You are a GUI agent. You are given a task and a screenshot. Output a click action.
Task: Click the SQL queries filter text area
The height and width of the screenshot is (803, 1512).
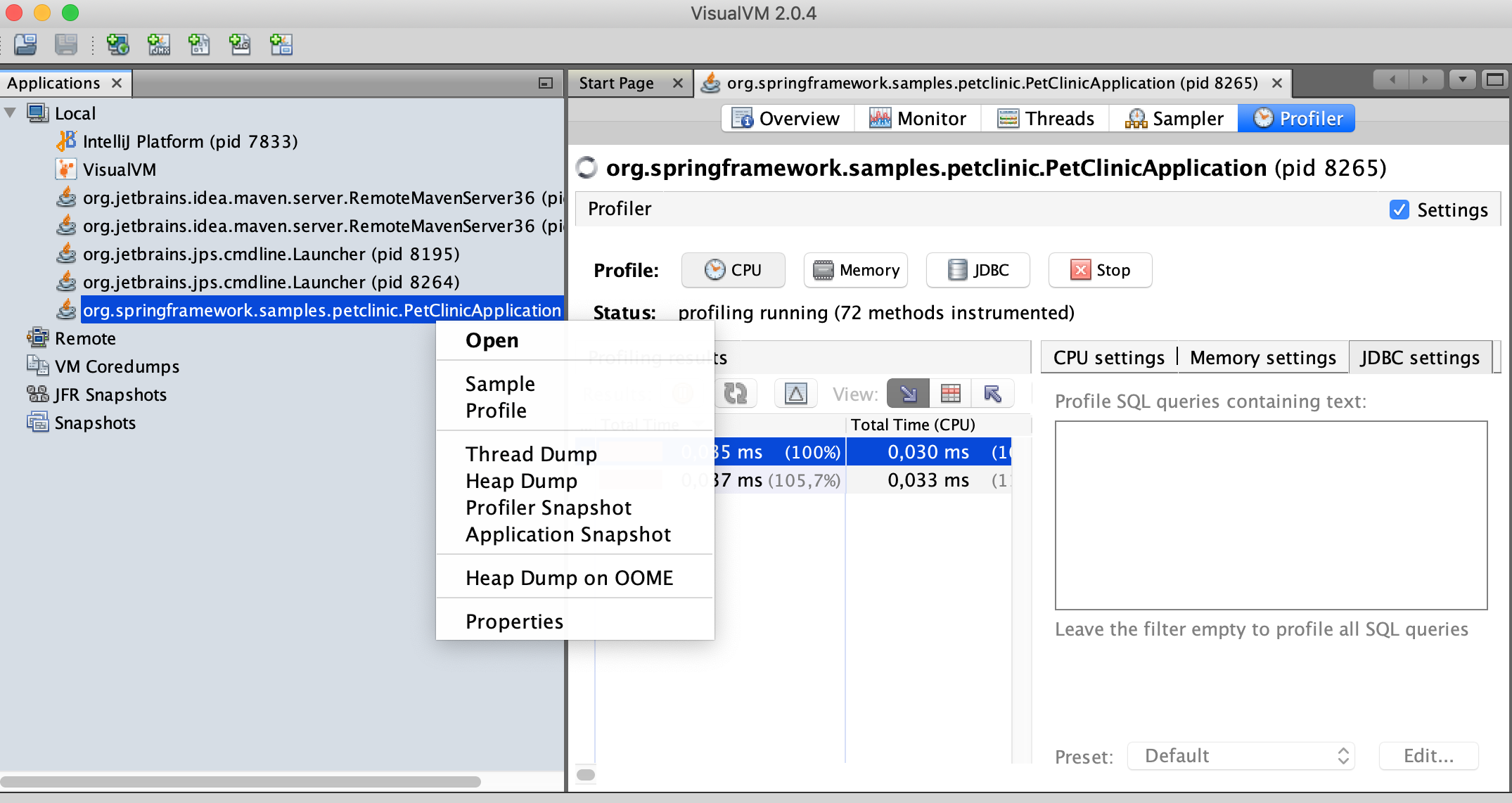1270,515
